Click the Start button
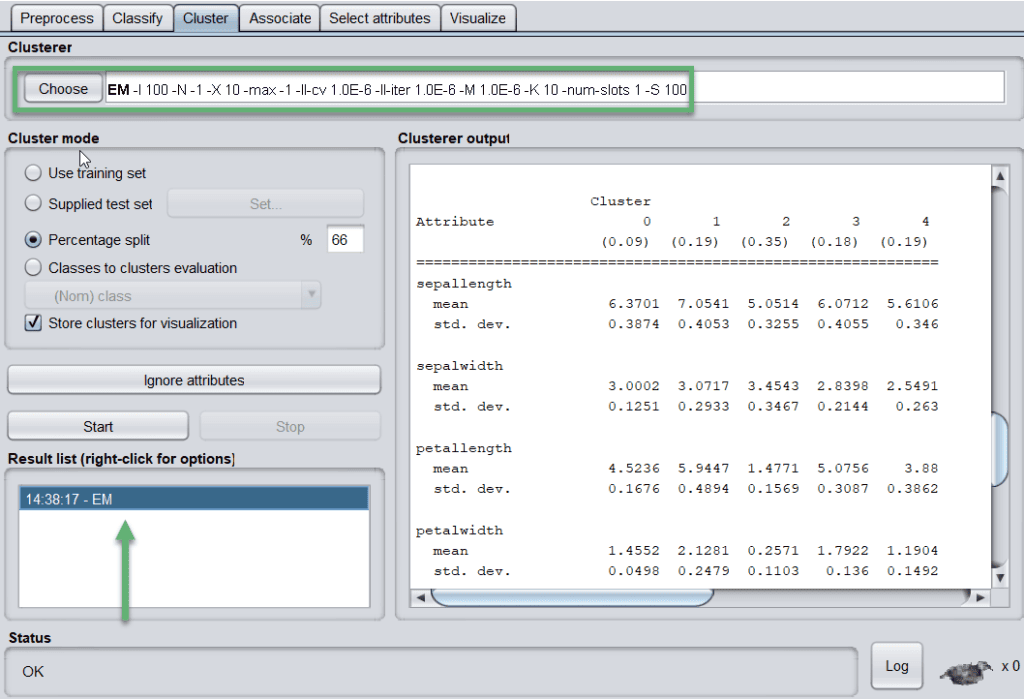 (98, 426)
